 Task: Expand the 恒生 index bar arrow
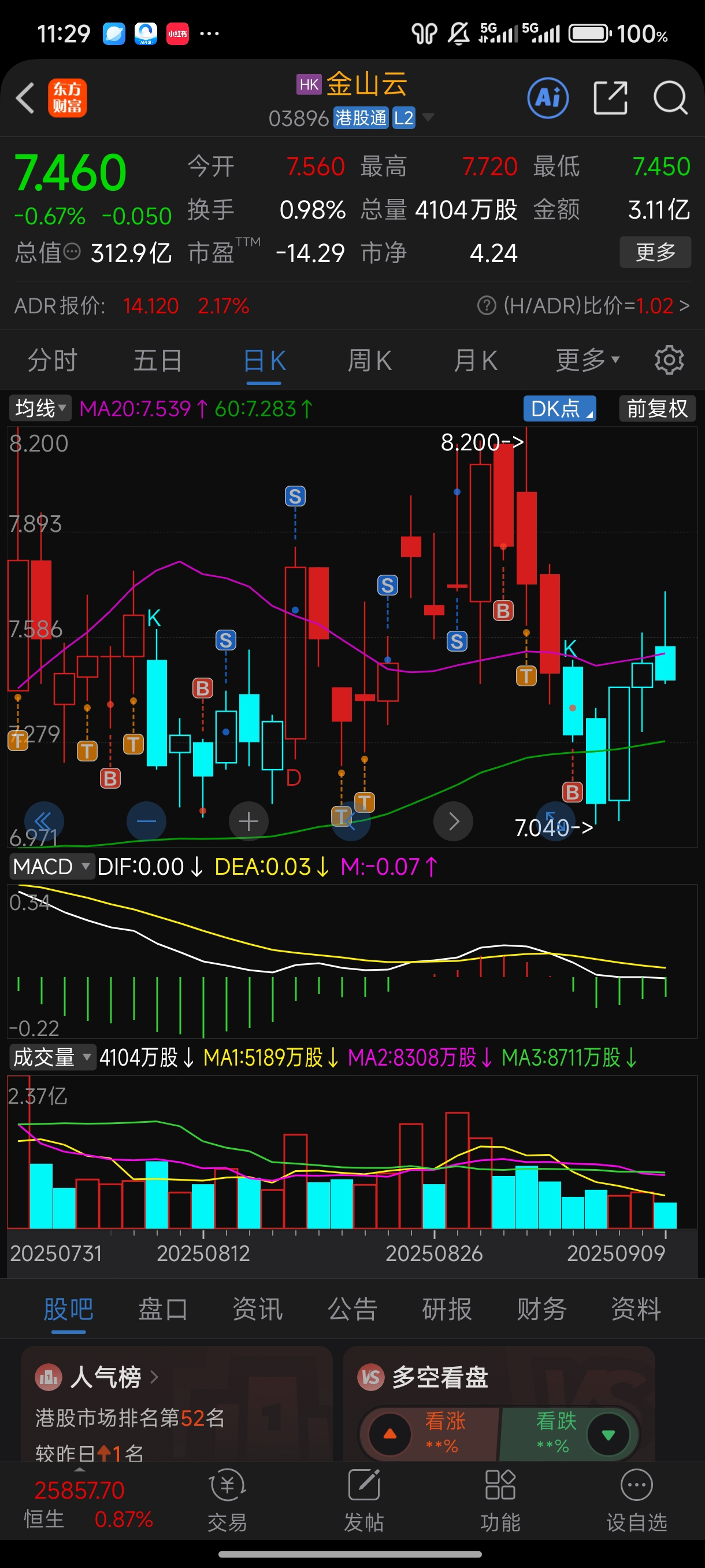pos(79,1469)
